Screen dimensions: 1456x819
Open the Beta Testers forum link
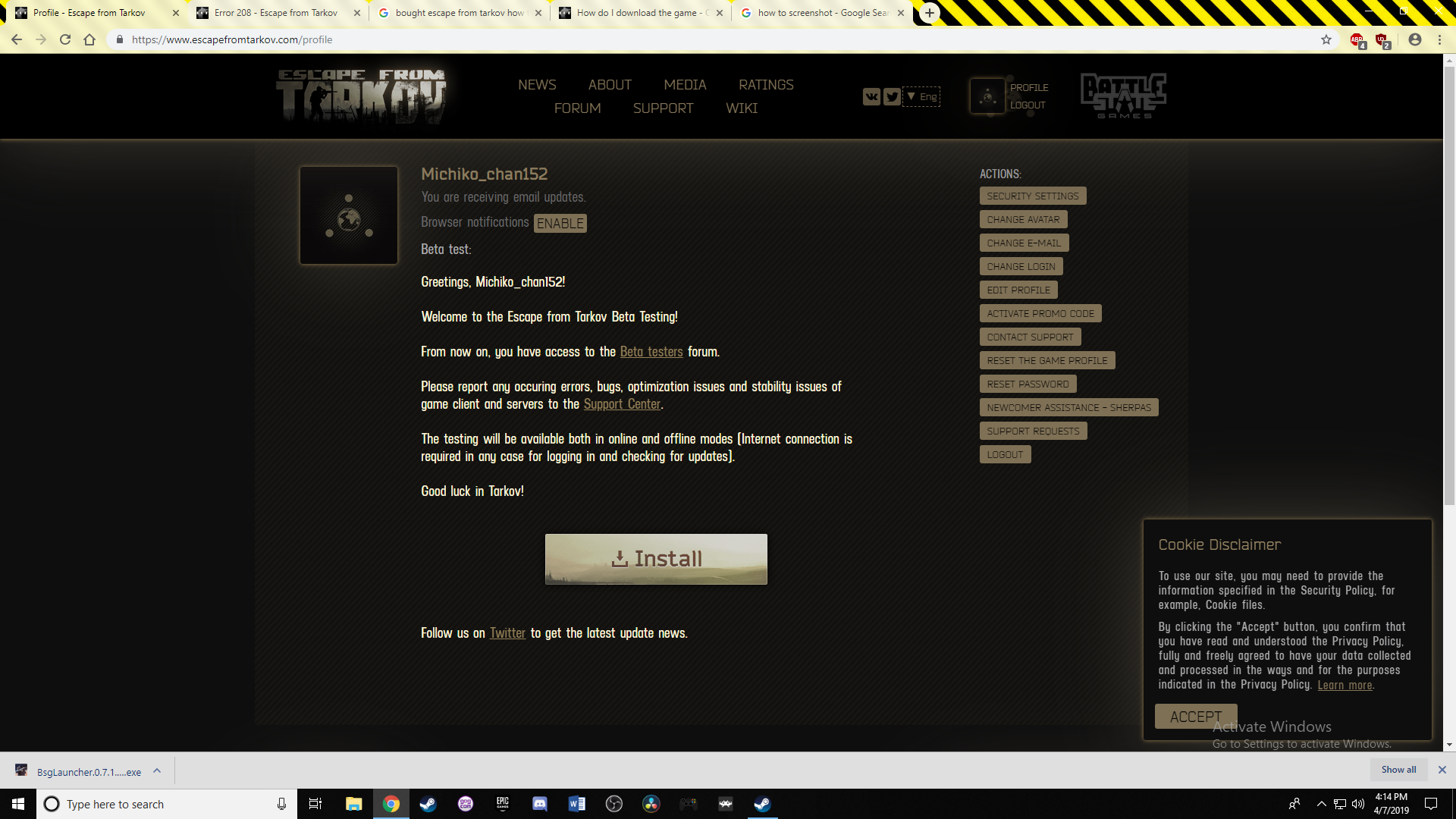coord(651,351)
